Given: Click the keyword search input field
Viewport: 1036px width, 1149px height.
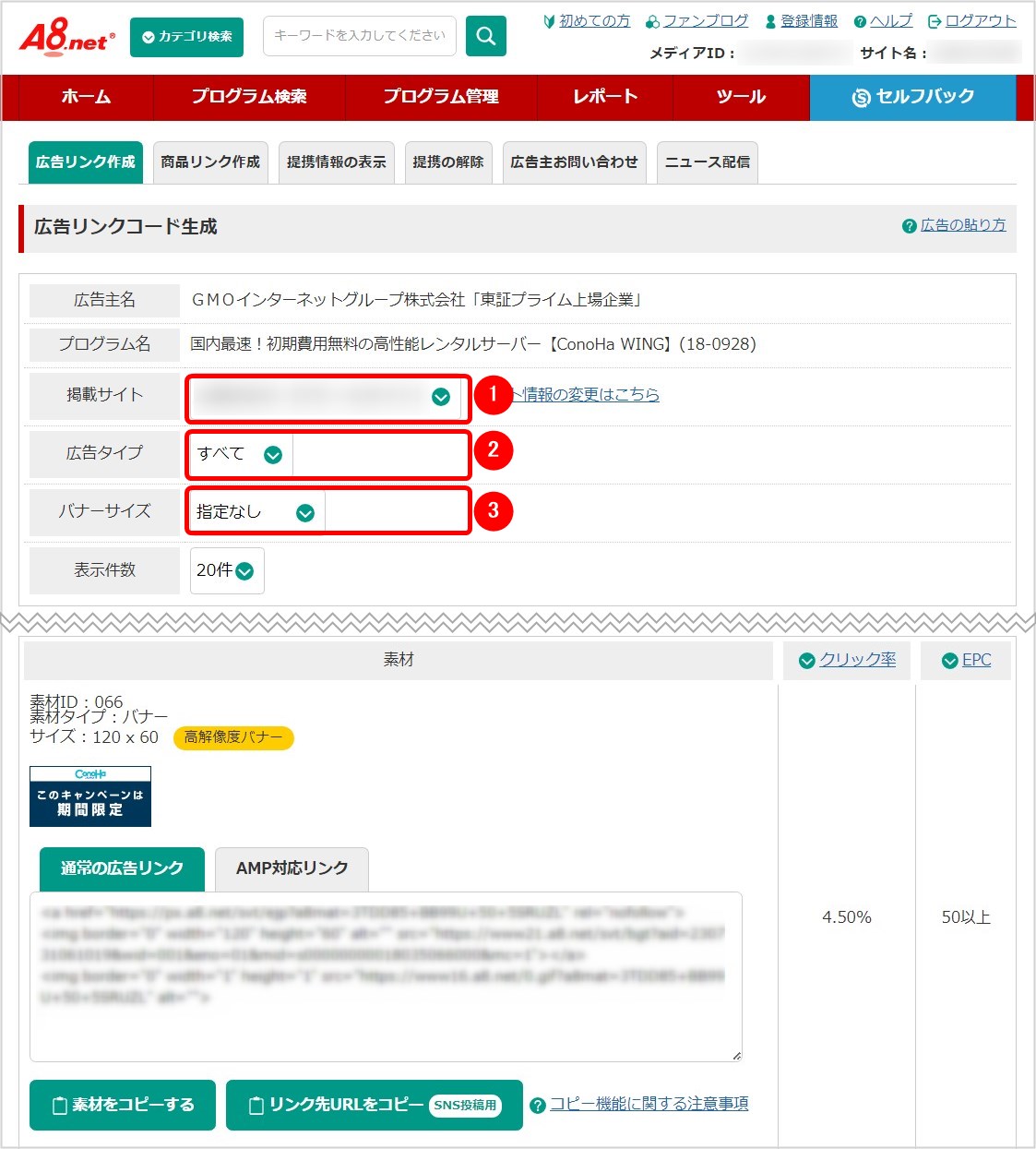Looking at the screenshot, I should coord(358,35).
